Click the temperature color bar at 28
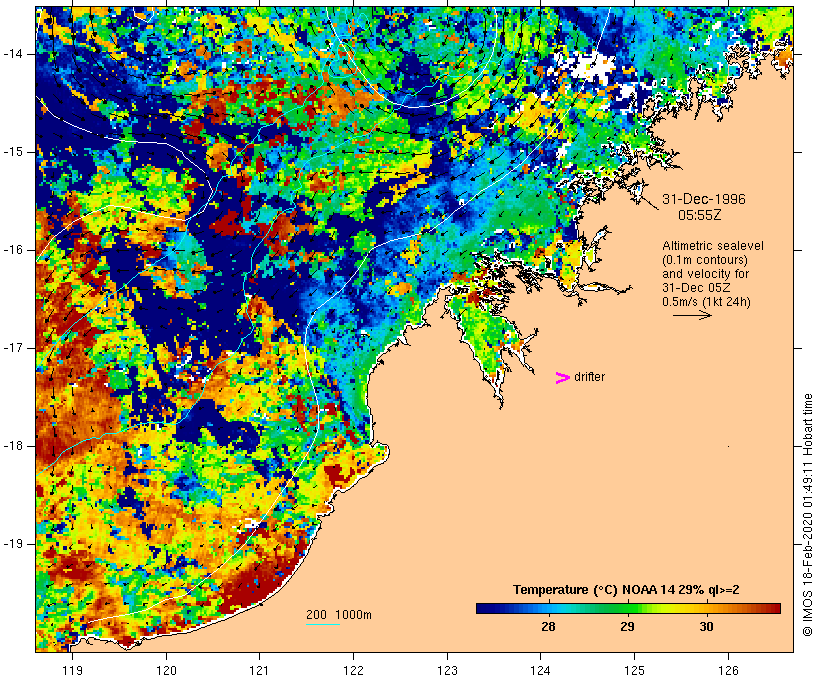The height and width of the screenshot is (680, 820). coord(548,608)
